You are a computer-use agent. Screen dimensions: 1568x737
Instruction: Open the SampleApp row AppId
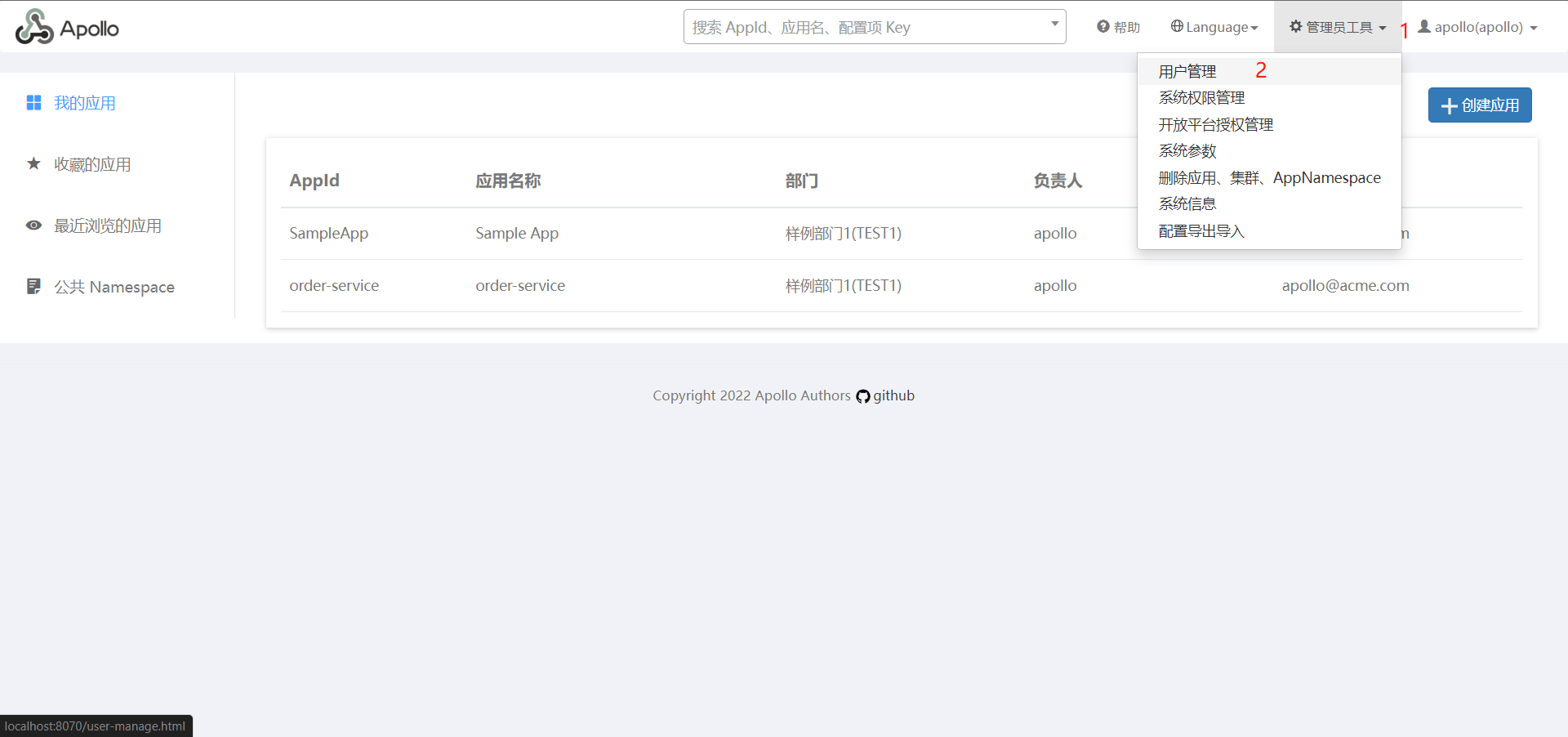click(329, 234)
